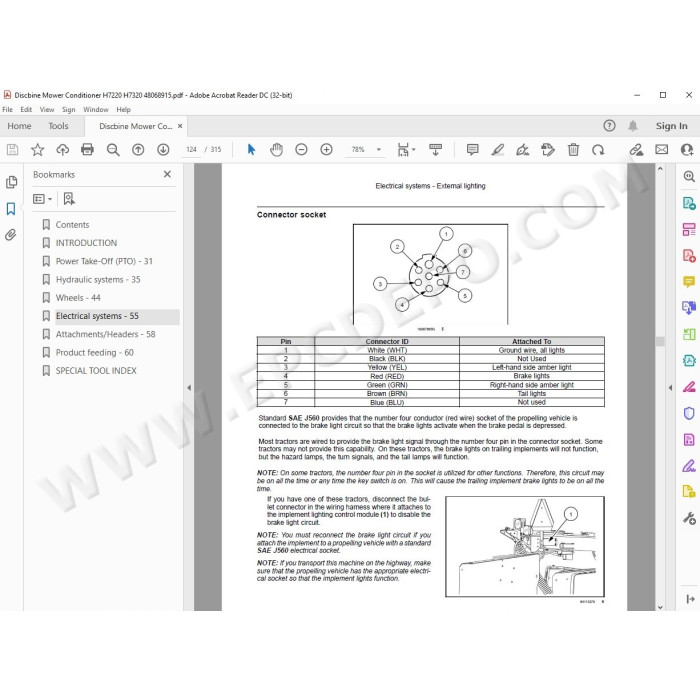700x700 pixels.
Task: Open the Protect shield tool
Action: click(689, 413)
